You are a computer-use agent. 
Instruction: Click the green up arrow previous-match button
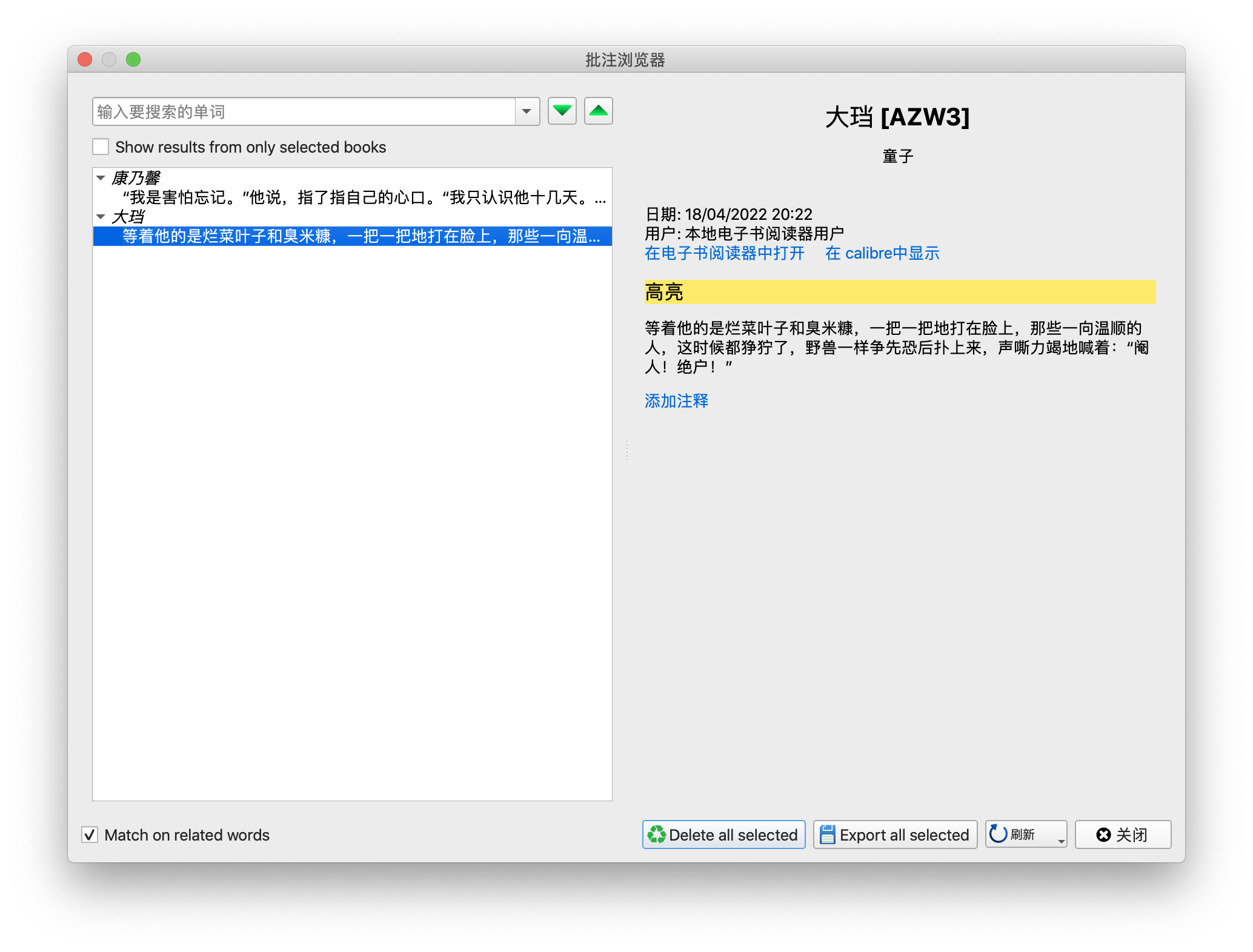coord(598,111)
